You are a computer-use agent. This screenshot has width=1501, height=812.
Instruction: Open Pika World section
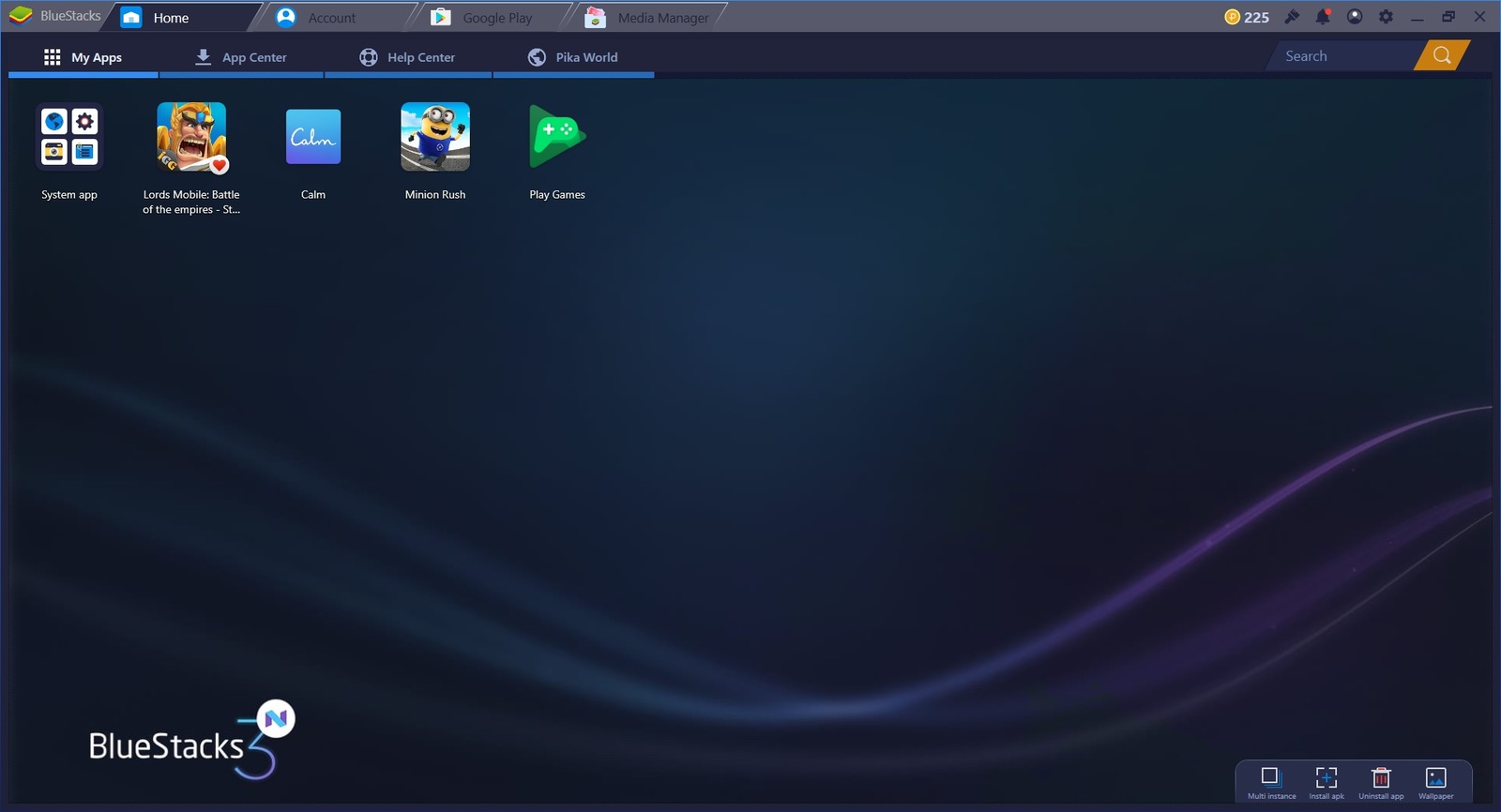(573, 57)
